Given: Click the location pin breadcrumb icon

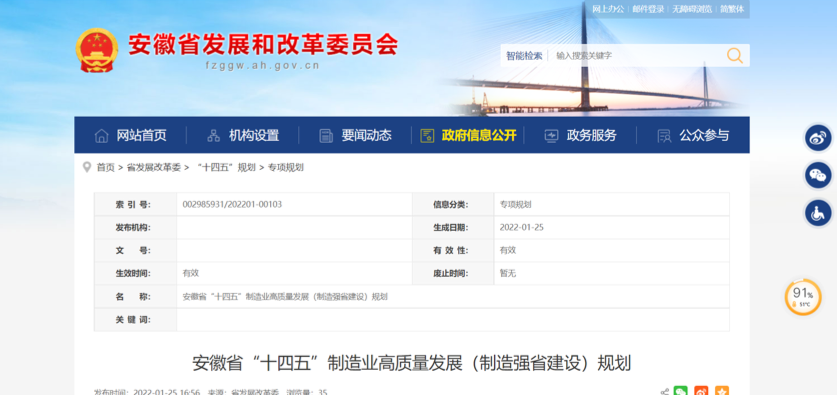Looking at the screenshot, I should [x=86, y=167].
